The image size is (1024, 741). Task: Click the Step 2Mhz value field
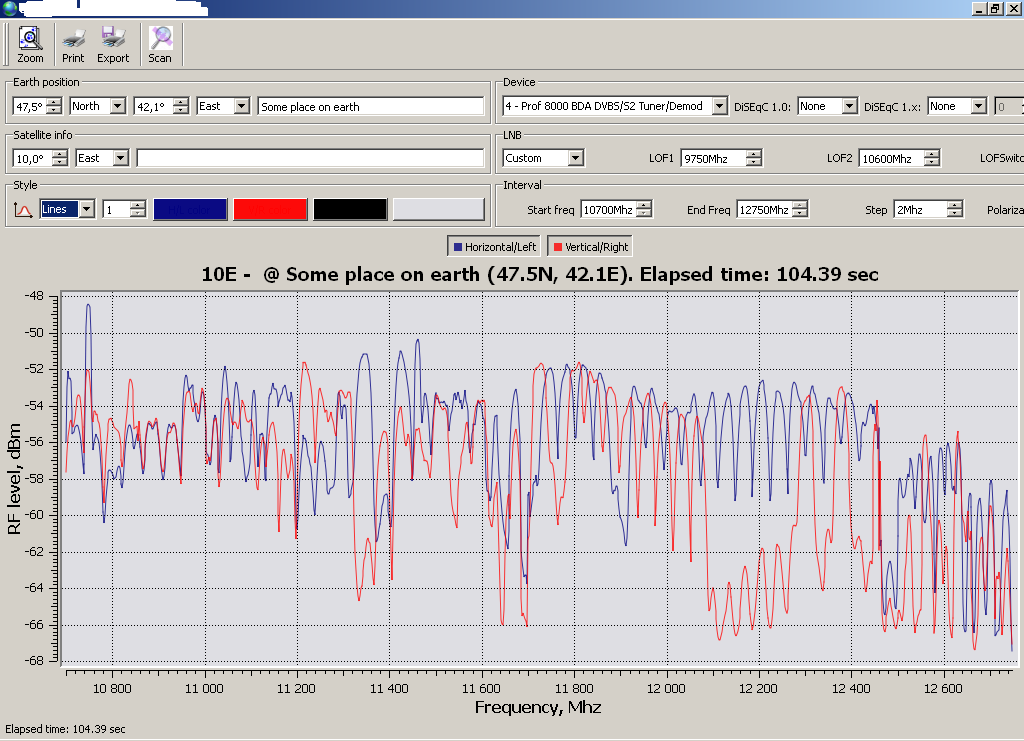pyautogui.click(x=921, y=210)
